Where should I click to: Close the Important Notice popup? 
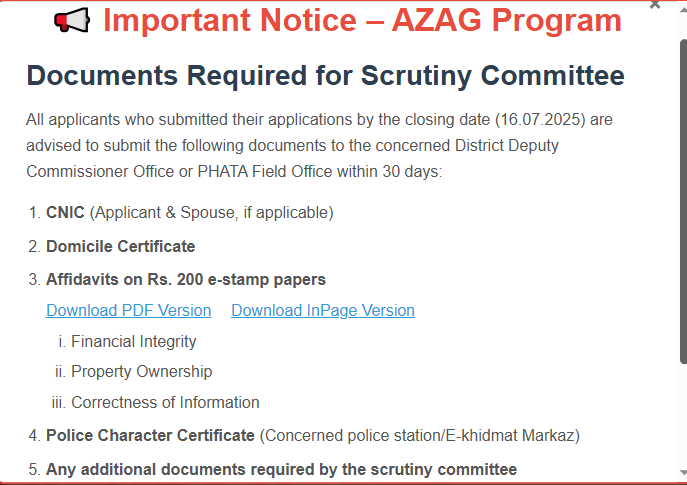point(655,5)
